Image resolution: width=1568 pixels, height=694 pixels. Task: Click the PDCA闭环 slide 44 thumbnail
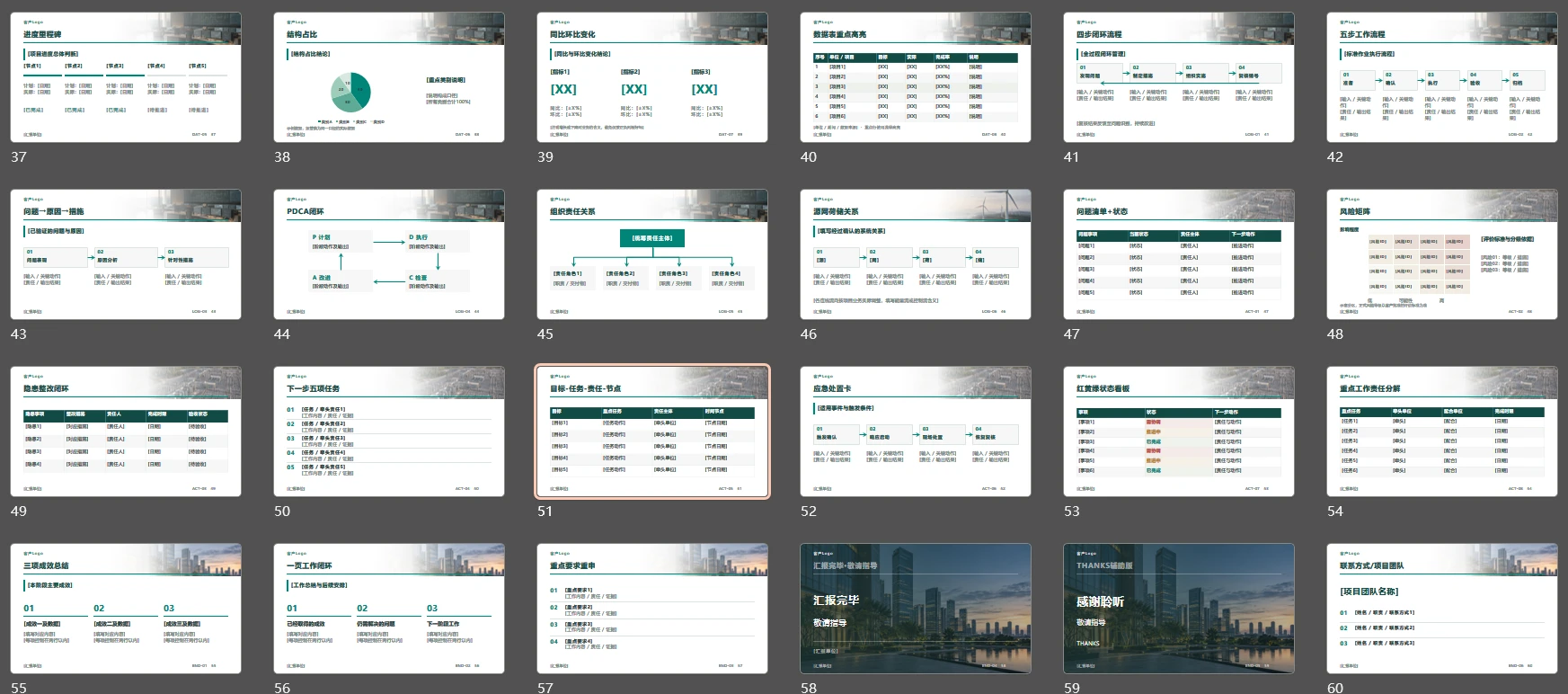tap(389, 254)
